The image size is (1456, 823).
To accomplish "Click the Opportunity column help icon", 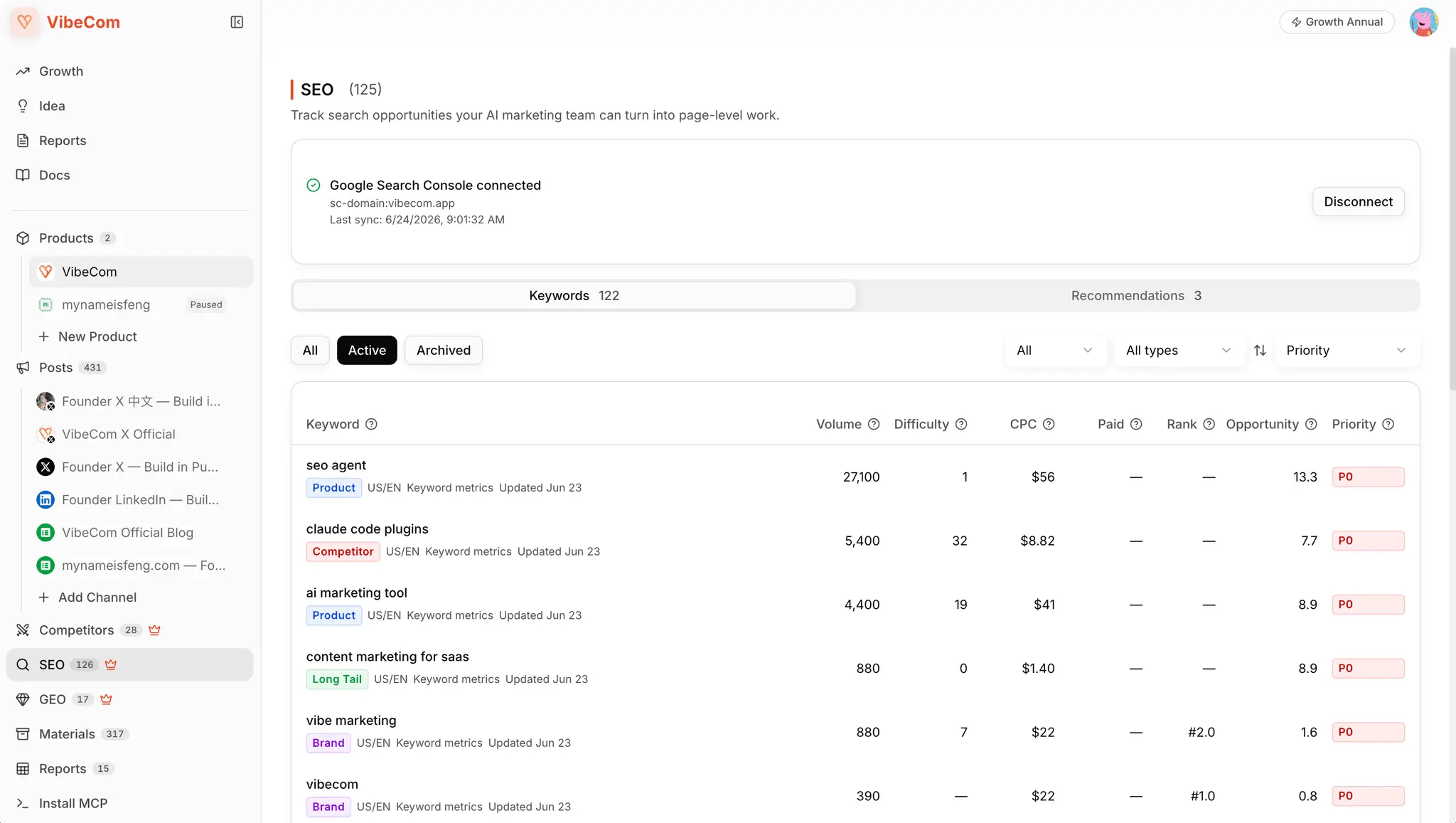I will pyautogui.click(x=1311, y=425).
